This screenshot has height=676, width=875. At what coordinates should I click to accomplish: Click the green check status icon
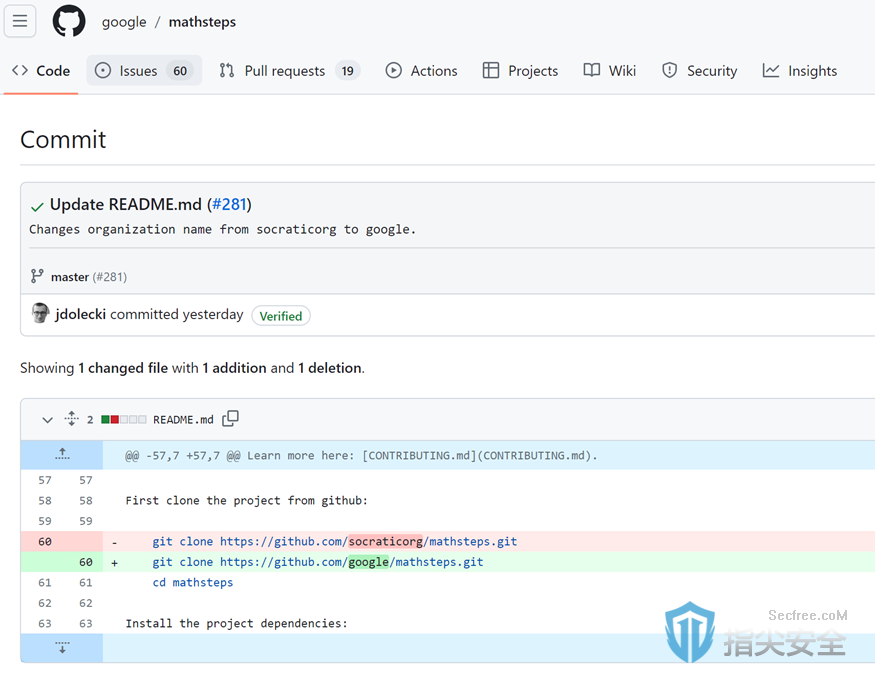click(37, 207)
